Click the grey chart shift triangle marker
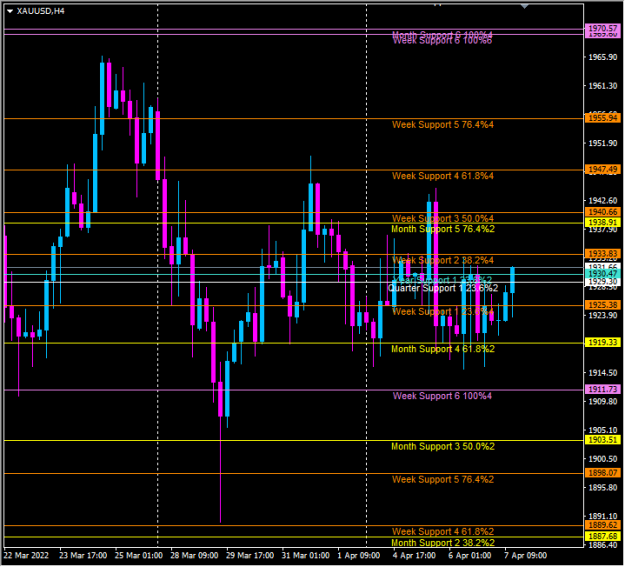 (x=525, y=6)
